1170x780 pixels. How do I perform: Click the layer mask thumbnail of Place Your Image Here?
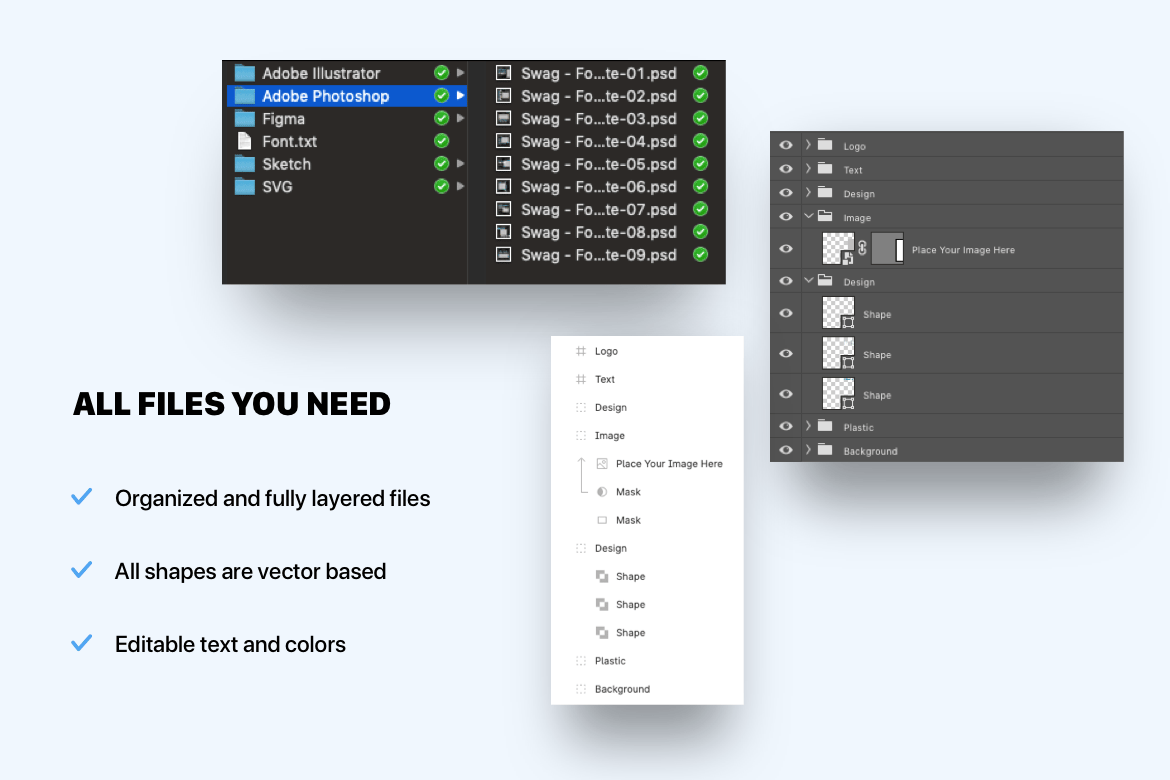point(888,249)
